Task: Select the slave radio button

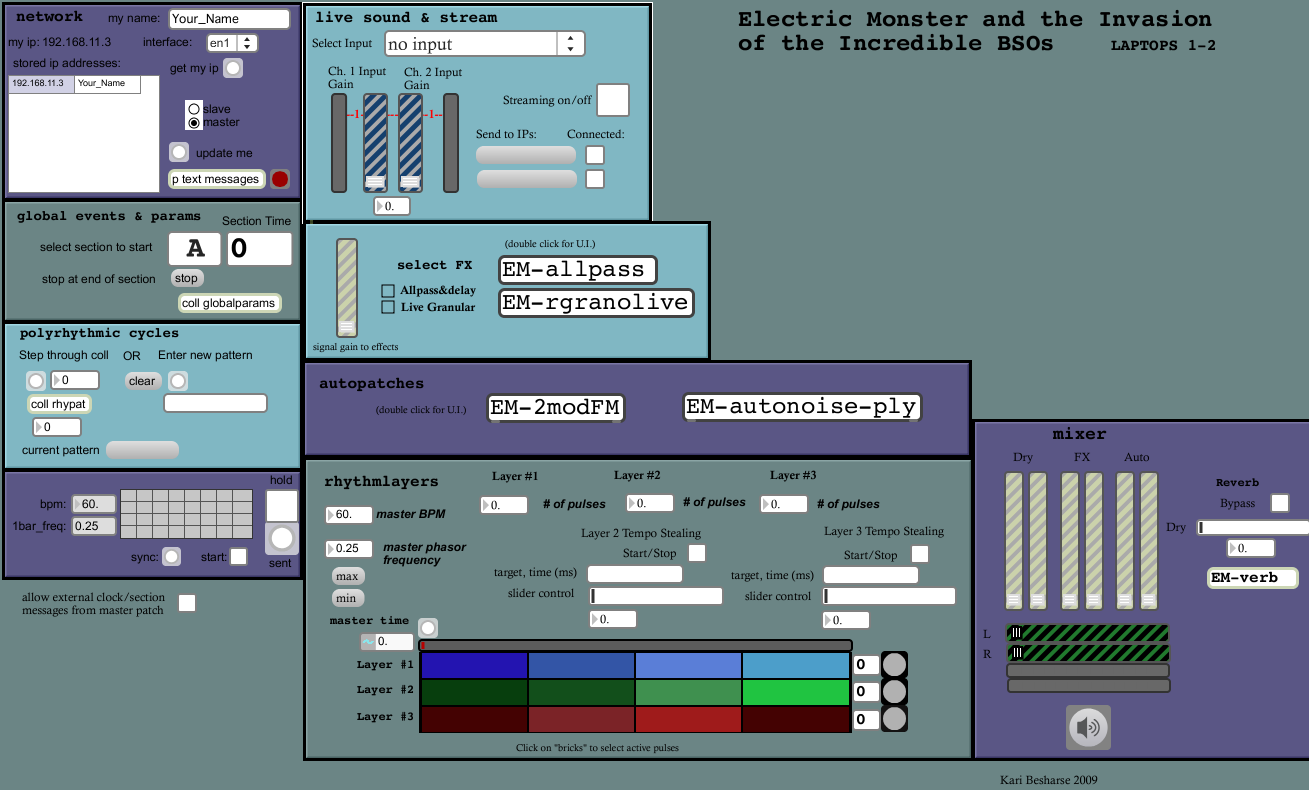Action: click(194, 108)
